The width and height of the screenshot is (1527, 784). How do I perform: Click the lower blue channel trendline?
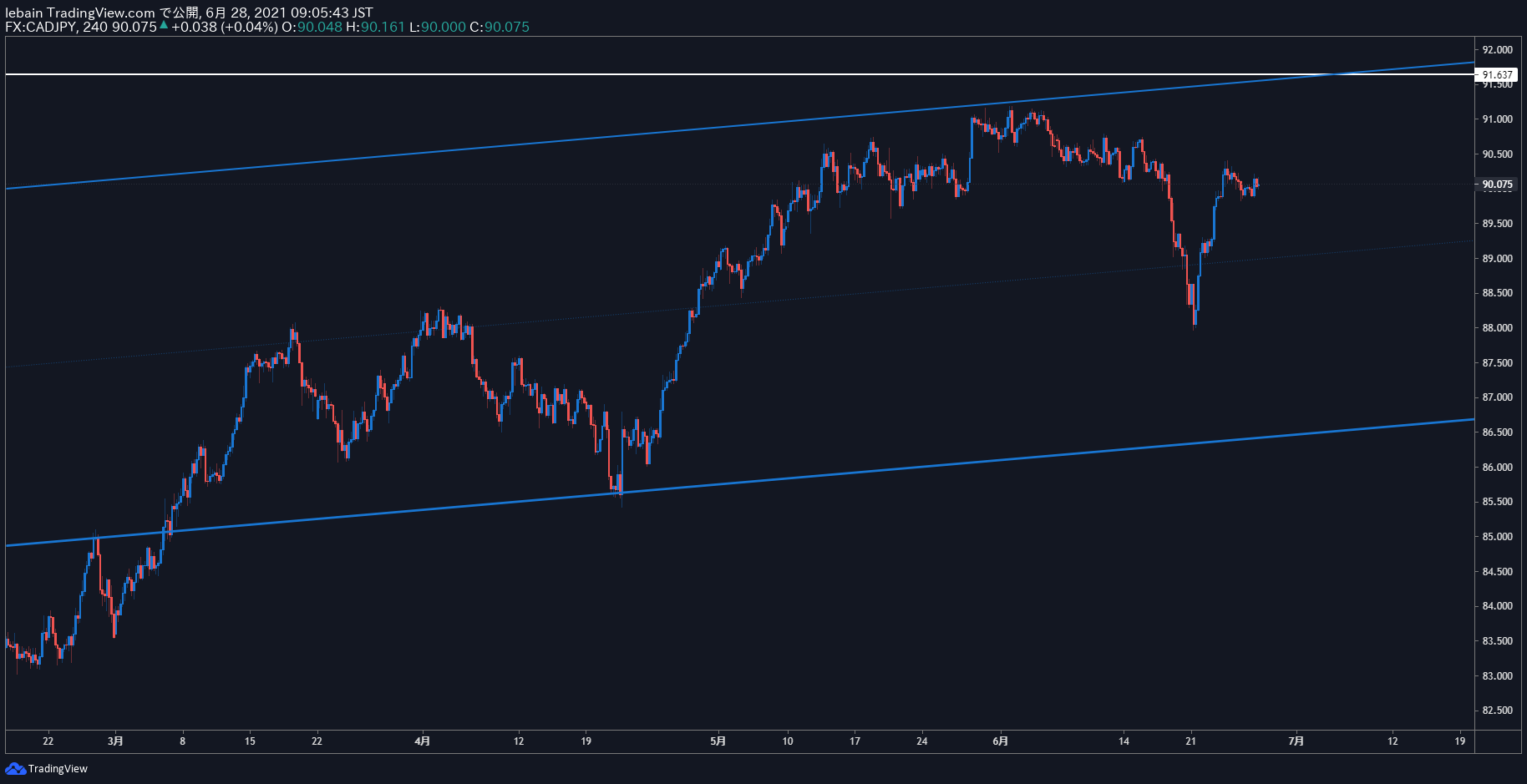pos(740,483)
